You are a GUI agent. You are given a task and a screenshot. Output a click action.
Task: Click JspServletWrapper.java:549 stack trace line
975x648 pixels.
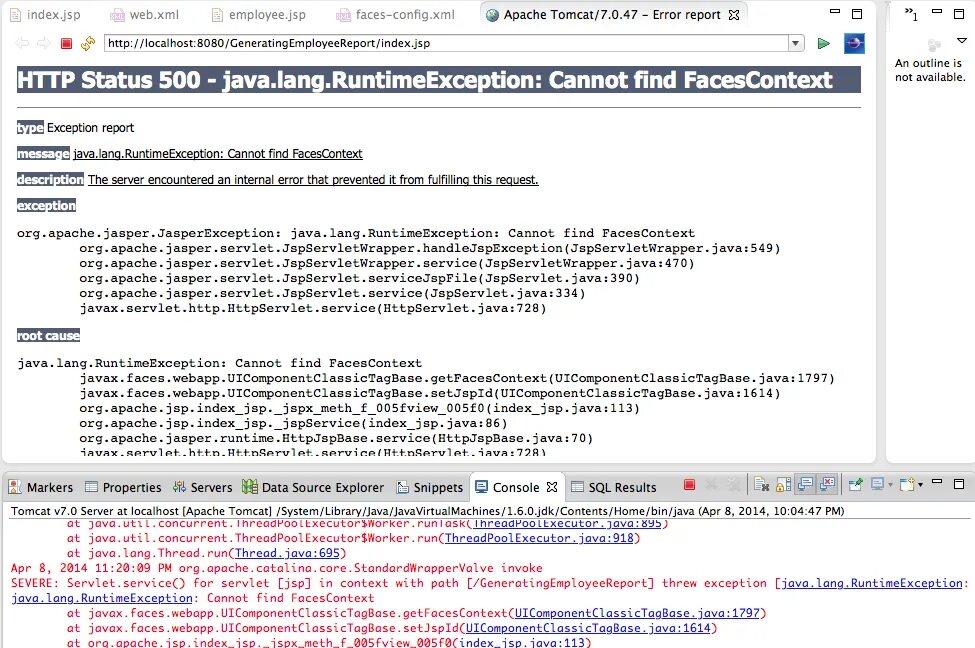pos(429,248)
